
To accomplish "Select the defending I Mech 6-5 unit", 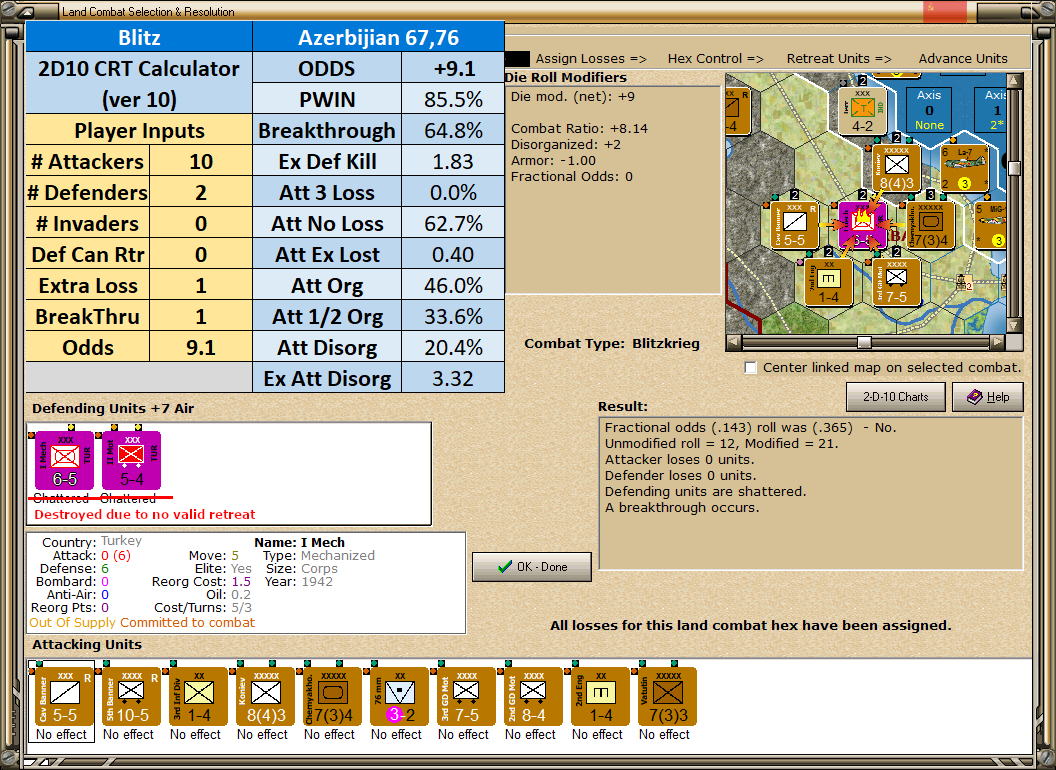I will click(65, 460).
